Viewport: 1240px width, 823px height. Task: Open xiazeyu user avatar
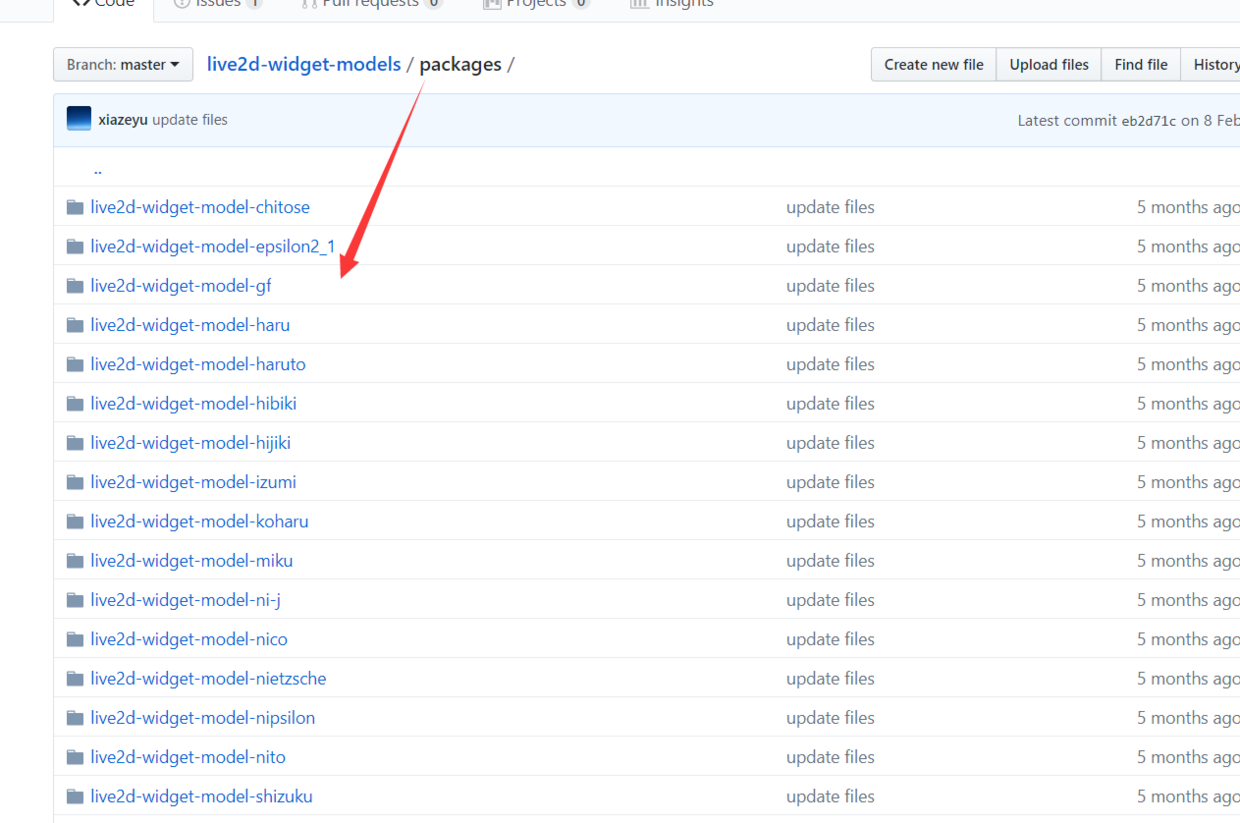point(79,119)
